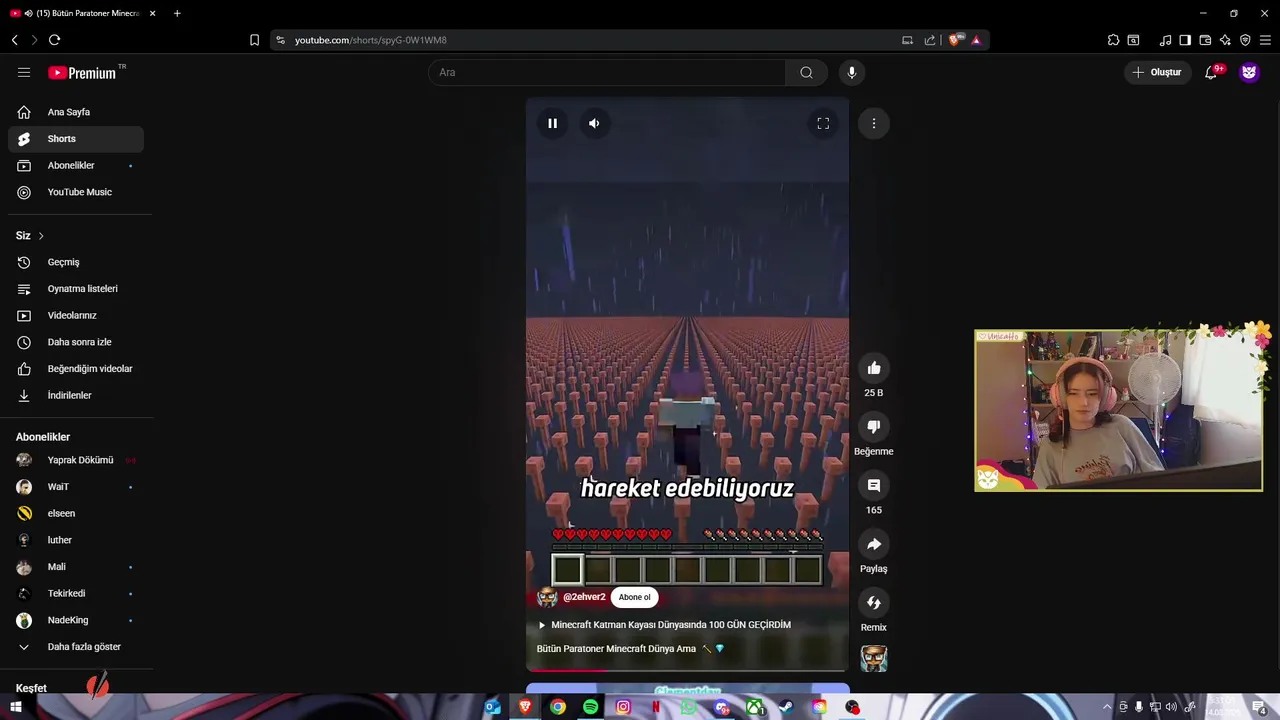Bookmark this page icon
The width and height of the screenshot is (1280, 720).
tap(254, 40)
